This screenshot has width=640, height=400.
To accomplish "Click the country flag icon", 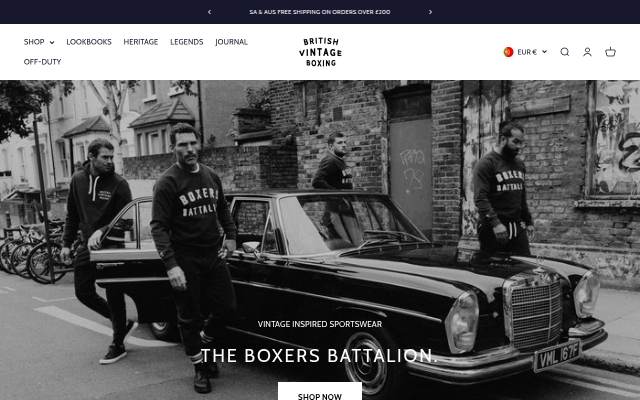I will click(x=508, y=52).
